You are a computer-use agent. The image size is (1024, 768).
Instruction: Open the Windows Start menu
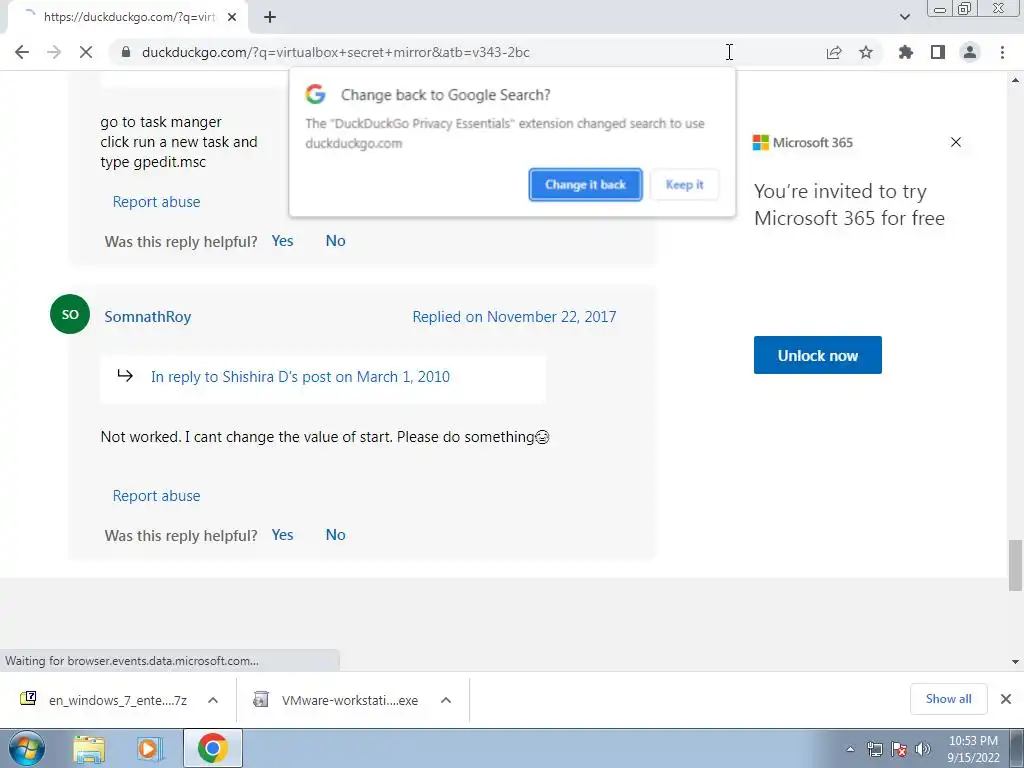pyautogui.click(x=27, y=748)
